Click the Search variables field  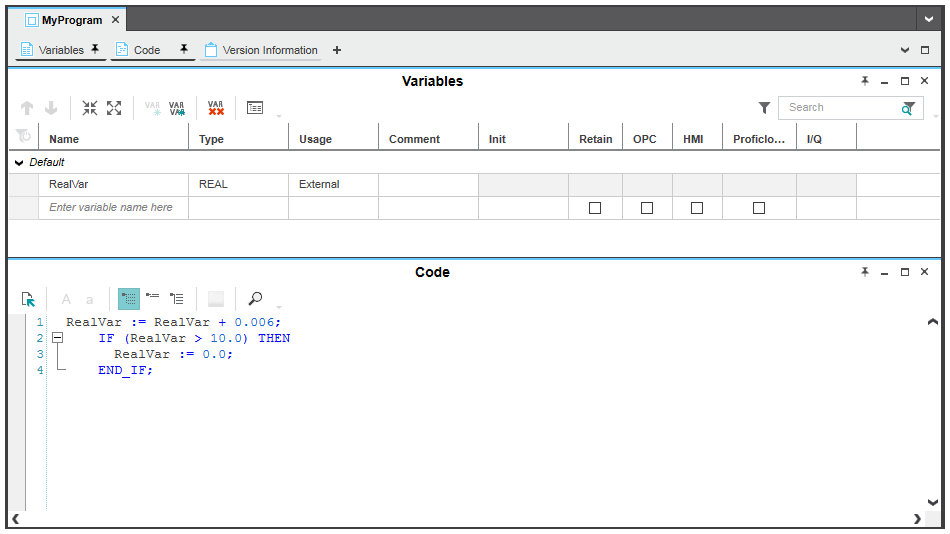838,108
